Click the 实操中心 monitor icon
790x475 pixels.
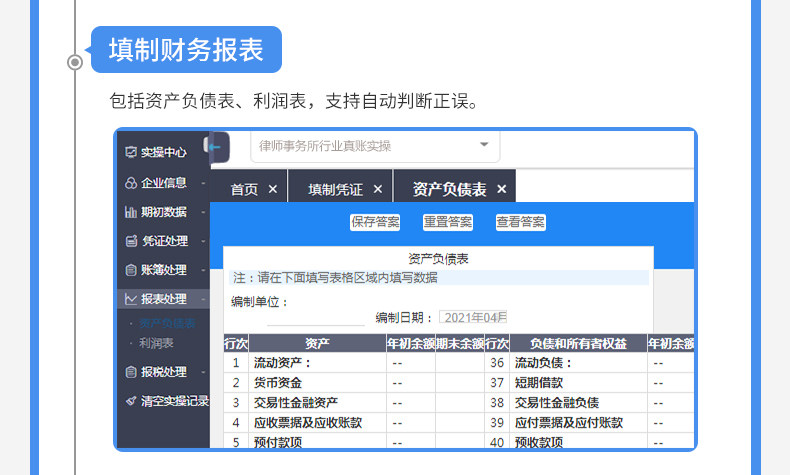[131, 152]
